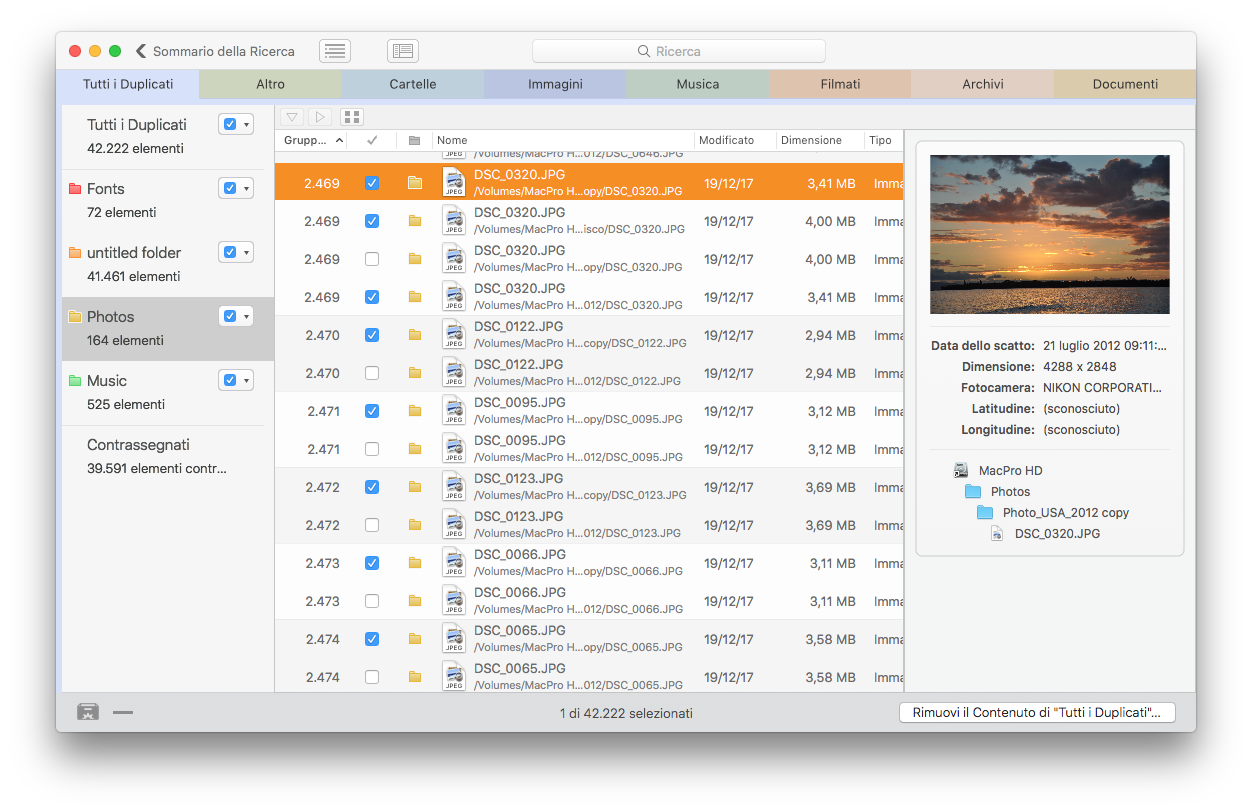This screenshot has height=812, width=1252.
Task: Check the unselected DSC_0122.JPG copy
Action: tap(371, 372)
